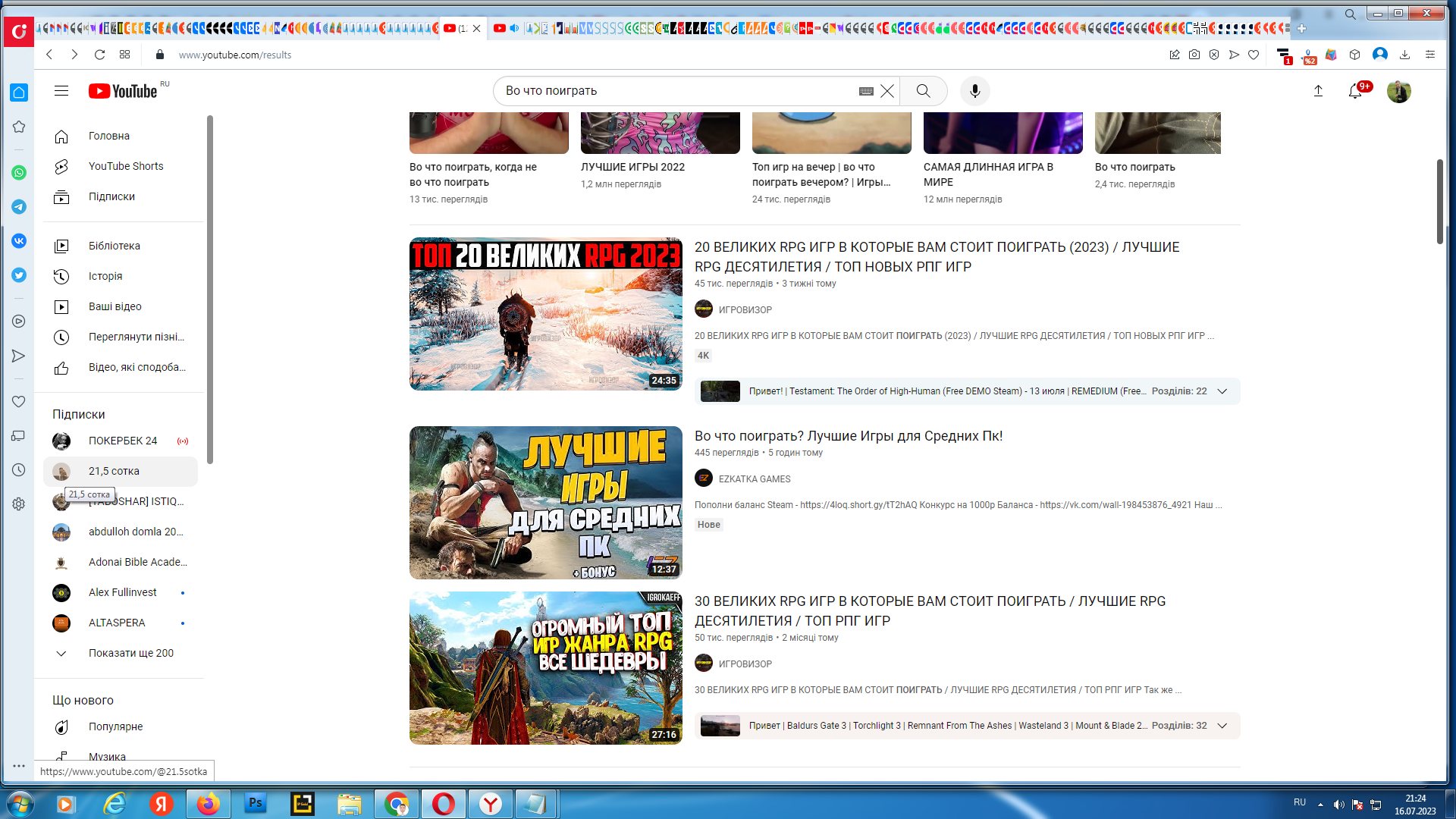Open Photoshop from Windows taskbar
This screenshot has height=819, width=1456.
[x=256, y=804]
